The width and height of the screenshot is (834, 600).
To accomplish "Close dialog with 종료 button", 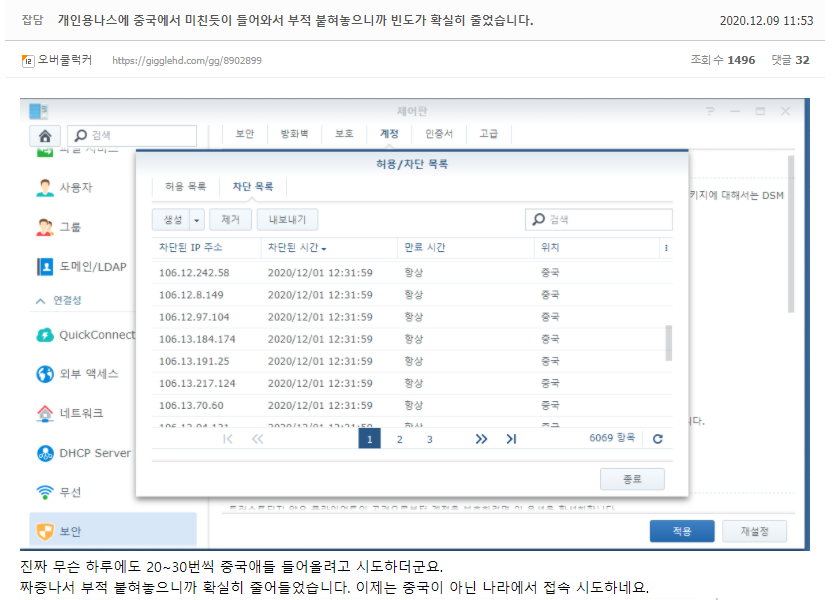I will tap(632, 479).
